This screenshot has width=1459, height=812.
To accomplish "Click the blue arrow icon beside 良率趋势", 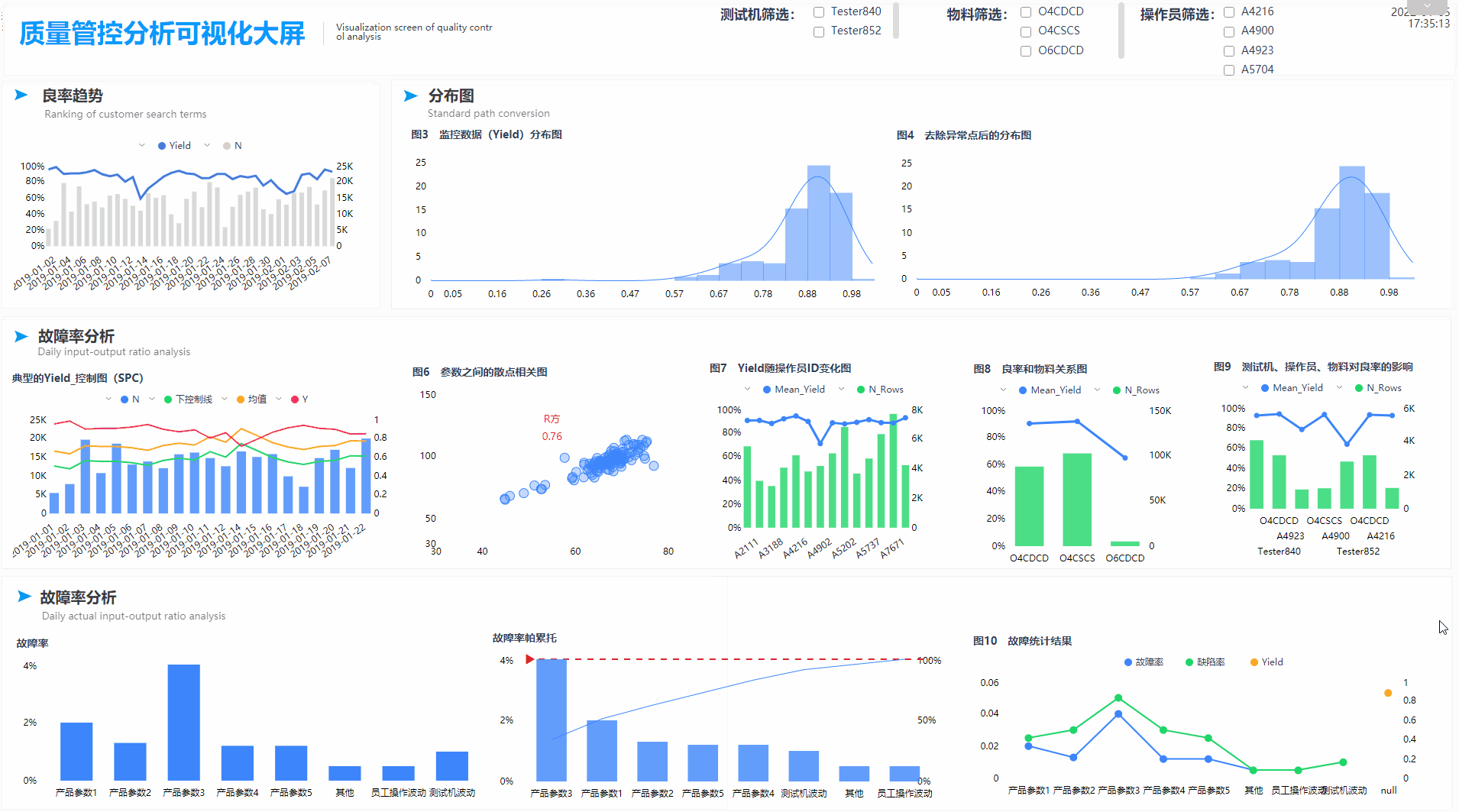I will pos(21,95).
